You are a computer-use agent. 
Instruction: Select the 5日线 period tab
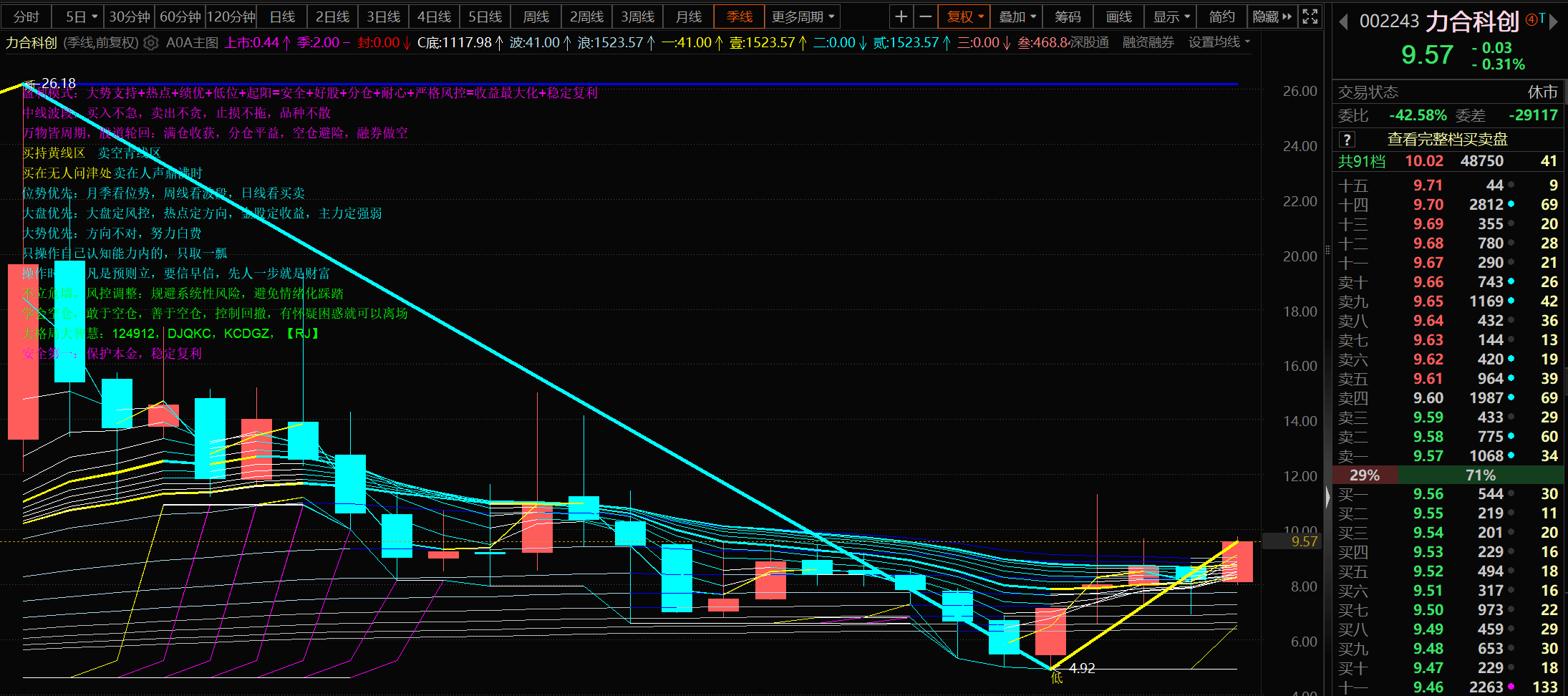485,16
